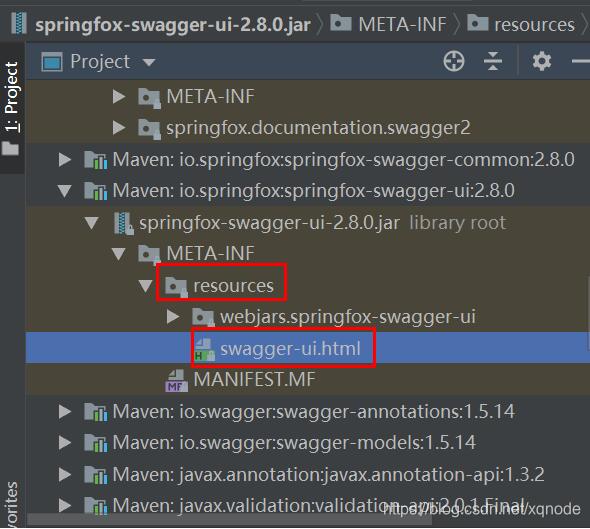The width and height of the screenshot is (590, 529).
Task: Open the 1: Project side tool tab
Action: click(x=12, y=97)
